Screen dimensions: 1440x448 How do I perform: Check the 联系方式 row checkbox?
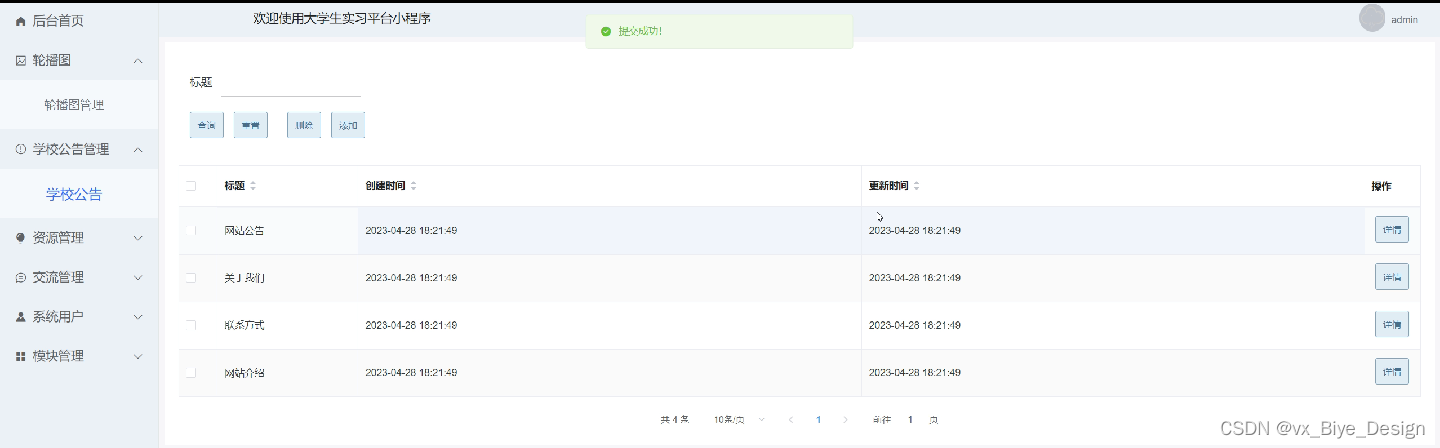click(x=191, y=325)
